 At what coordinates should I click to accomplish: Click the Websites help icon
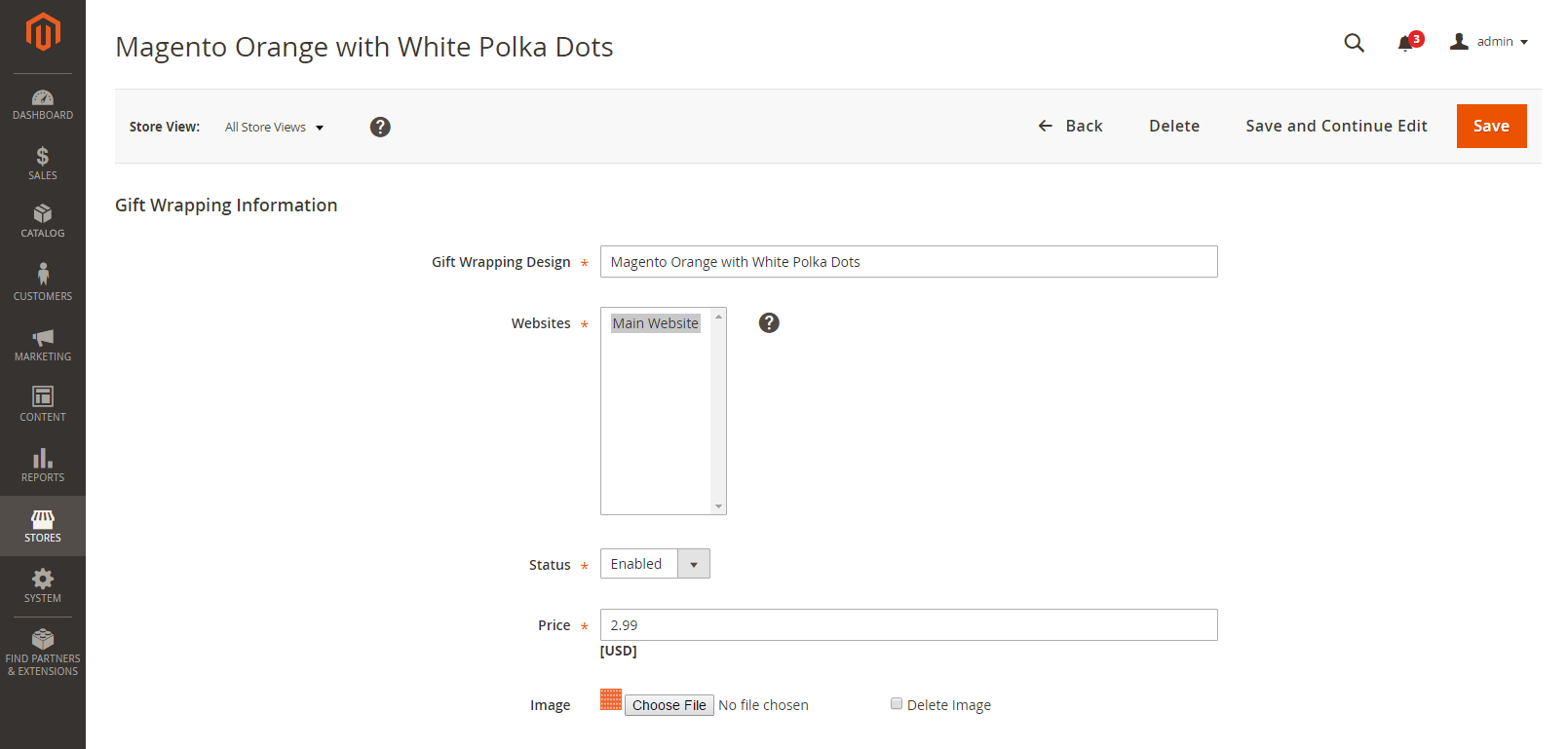pos(769,322)
